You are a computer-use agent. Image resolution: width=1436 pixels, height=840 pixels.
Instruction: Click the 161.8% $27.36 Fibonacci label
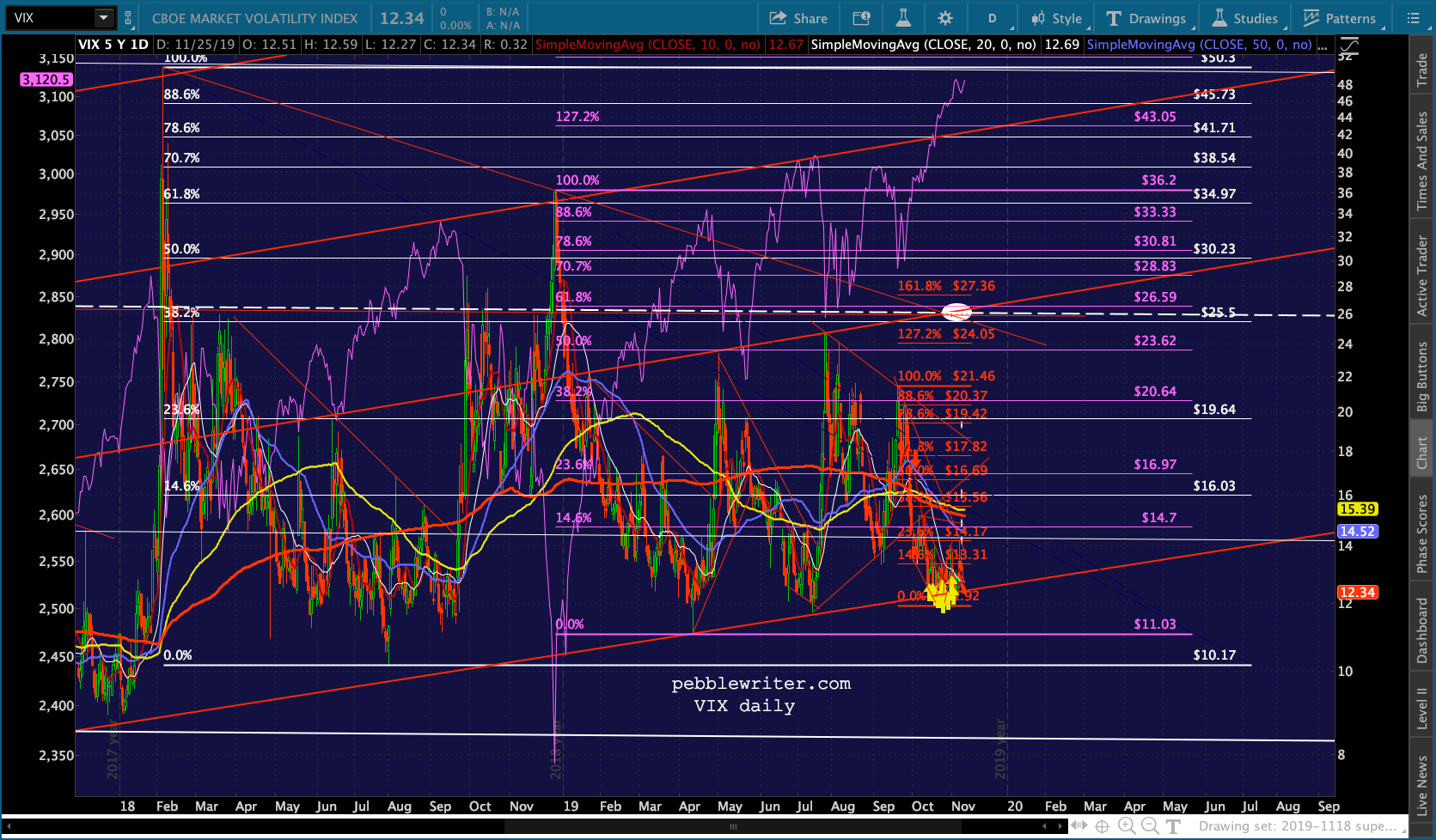pyautogui.click(x=946, y=286)
